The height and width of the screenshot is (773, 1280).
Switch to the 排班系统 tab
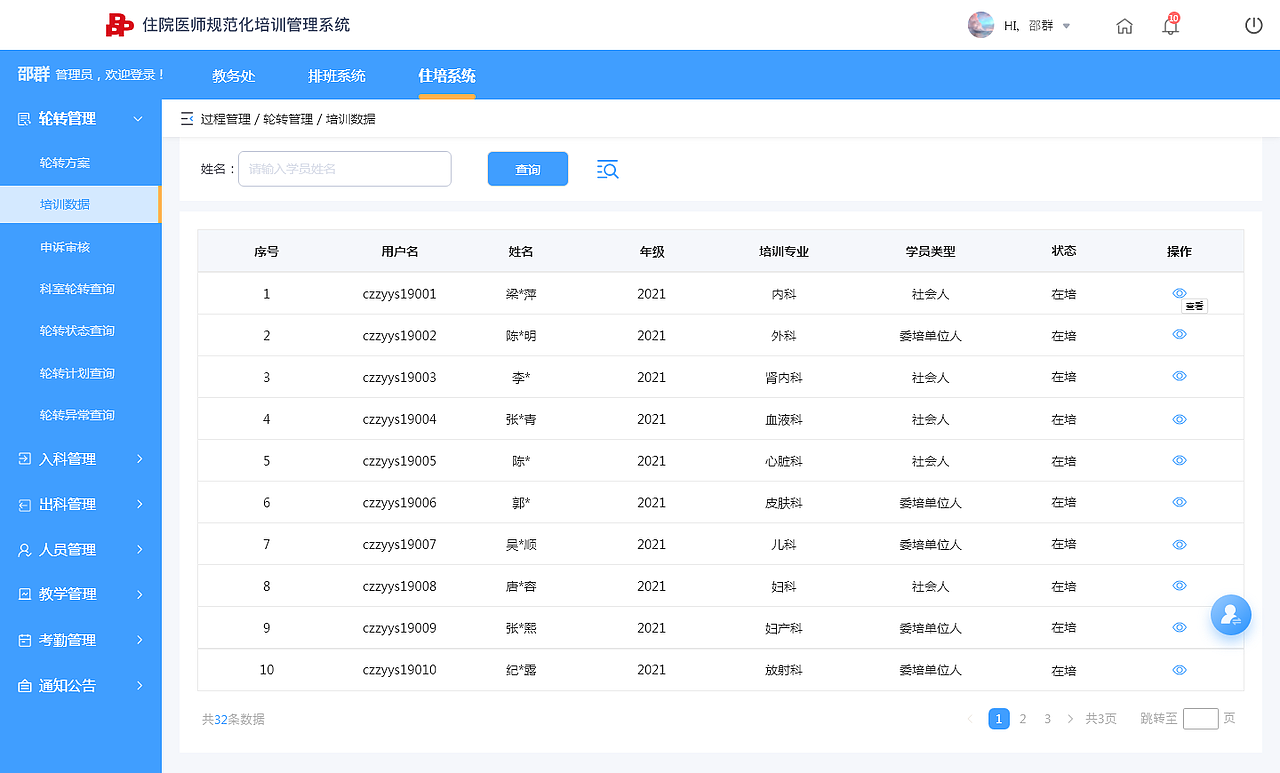tap(337, 75)
